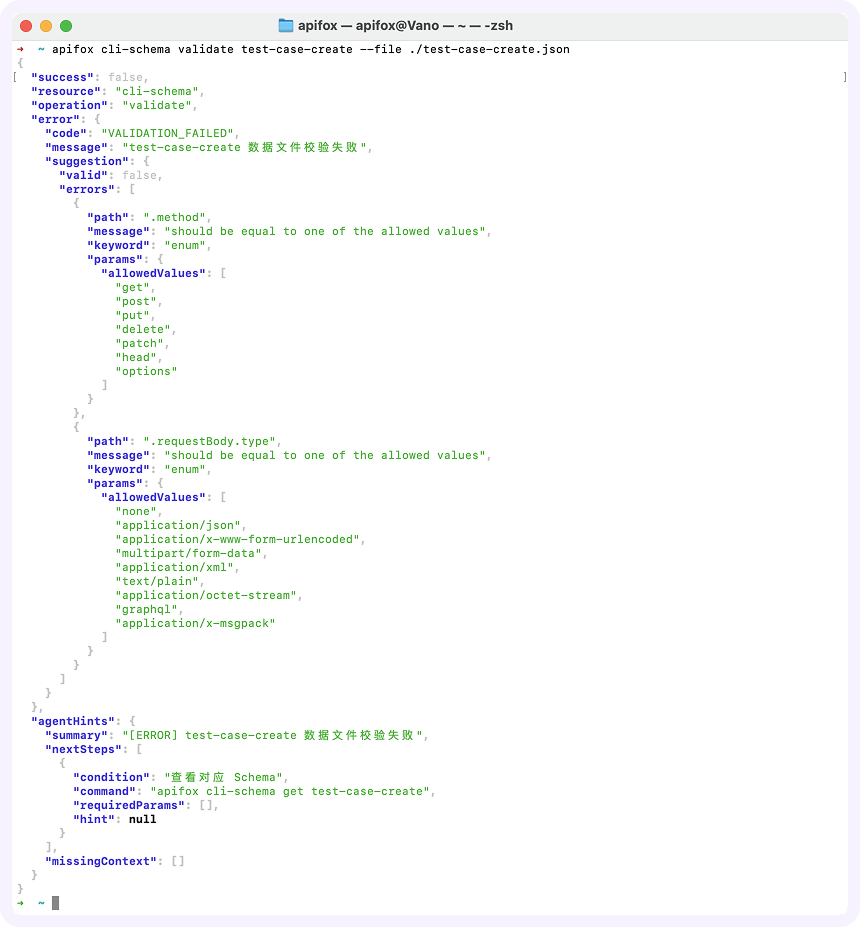The width and height of the screenshot is (860, 927).
Task: Click the blue folder icon in title bar
Action: 285,25
